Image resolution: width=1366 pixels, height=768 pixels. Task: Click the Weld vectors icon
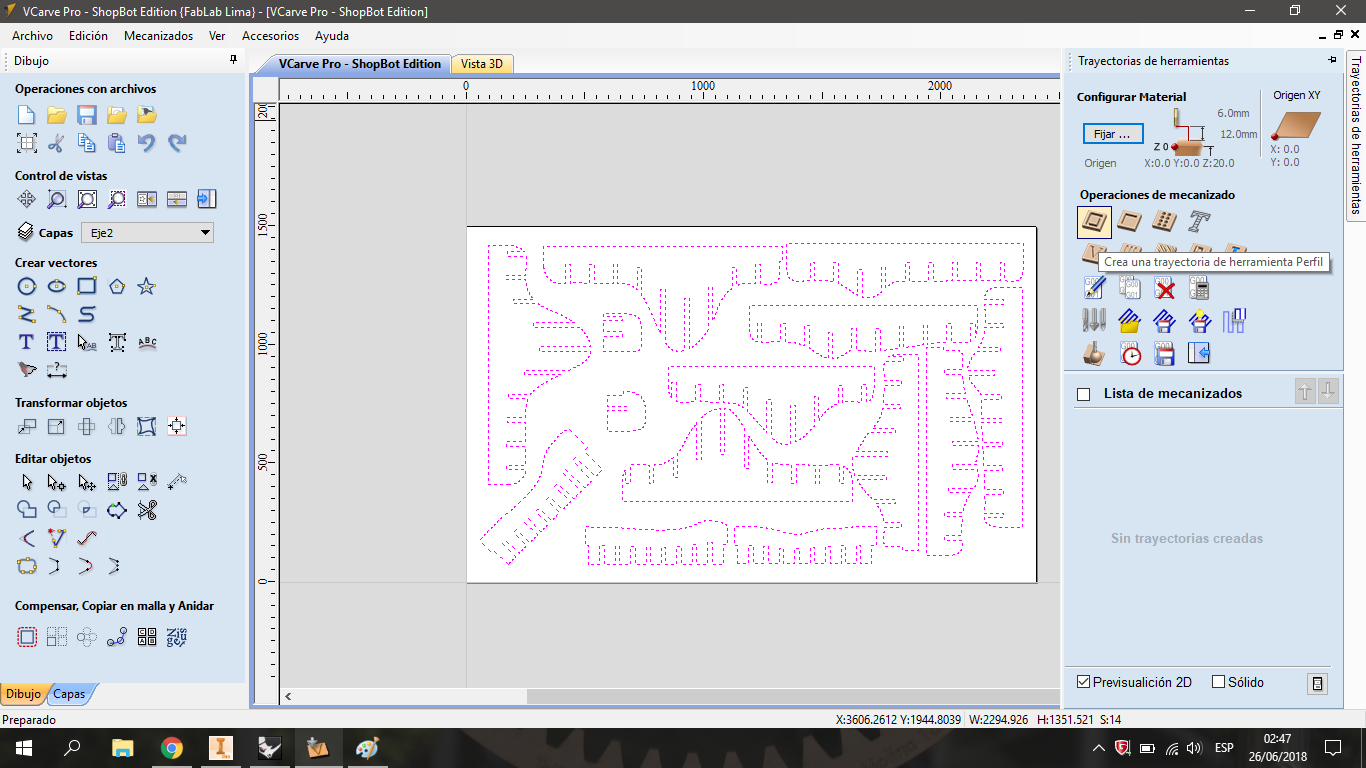tap(27, 510)
